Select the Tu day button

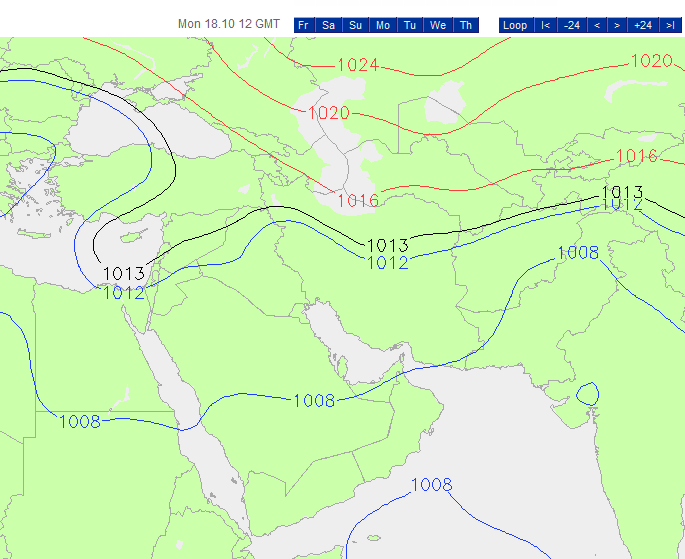point(410,25)
